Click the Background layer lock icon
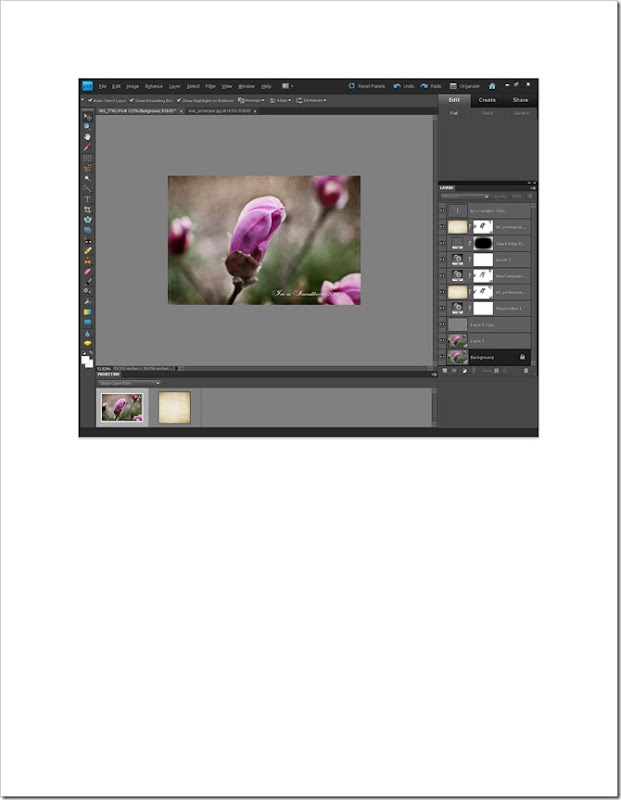Screen dimensions: 621x800 (522, 357)
